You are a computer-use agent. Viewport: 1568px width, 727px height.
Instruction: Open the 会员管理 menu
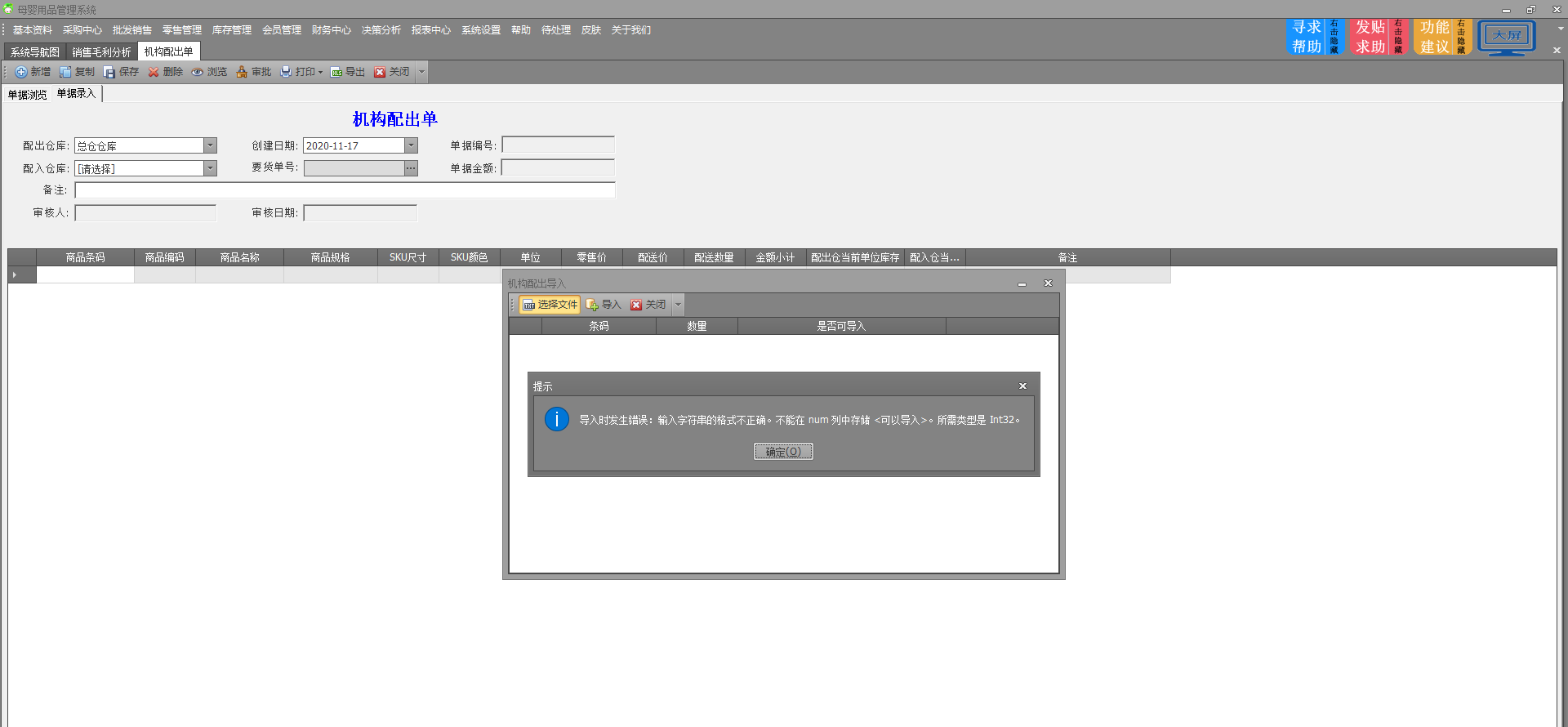pos(282,30)
